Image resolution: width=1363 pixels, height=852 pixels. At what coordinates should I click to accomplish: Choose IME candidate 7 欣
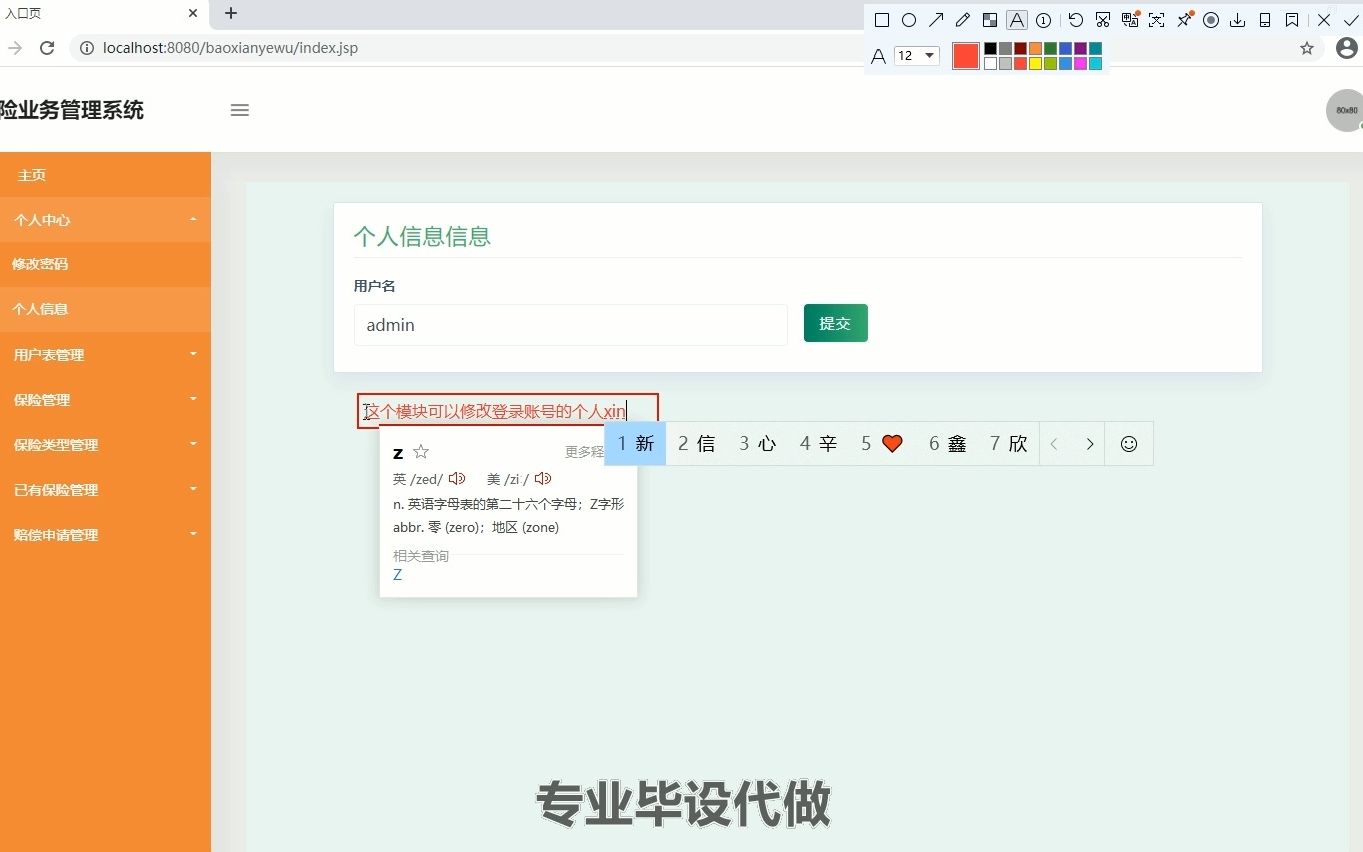(x=1008, y=444)
